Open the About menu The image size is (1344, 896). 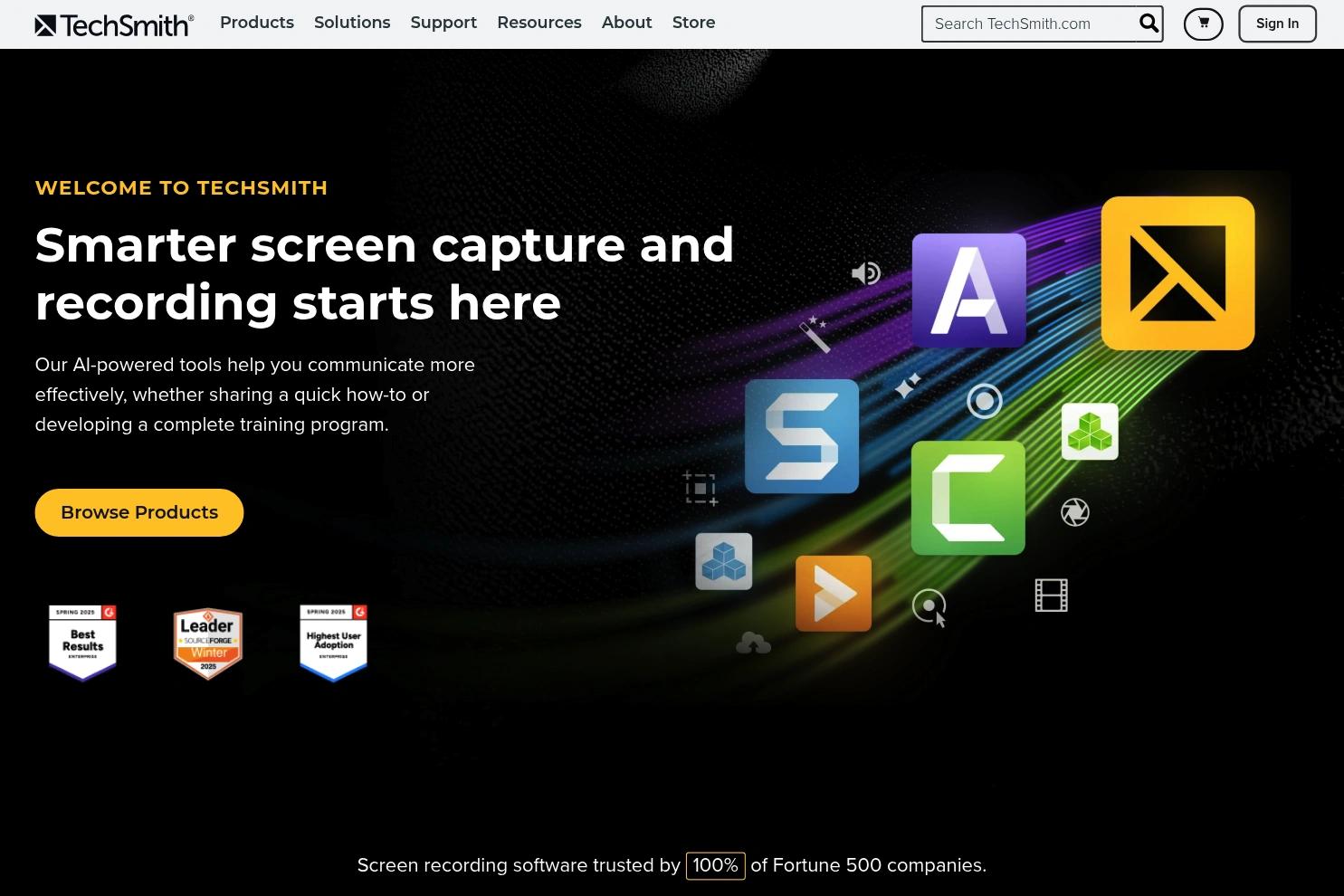[x=627, y=23]
